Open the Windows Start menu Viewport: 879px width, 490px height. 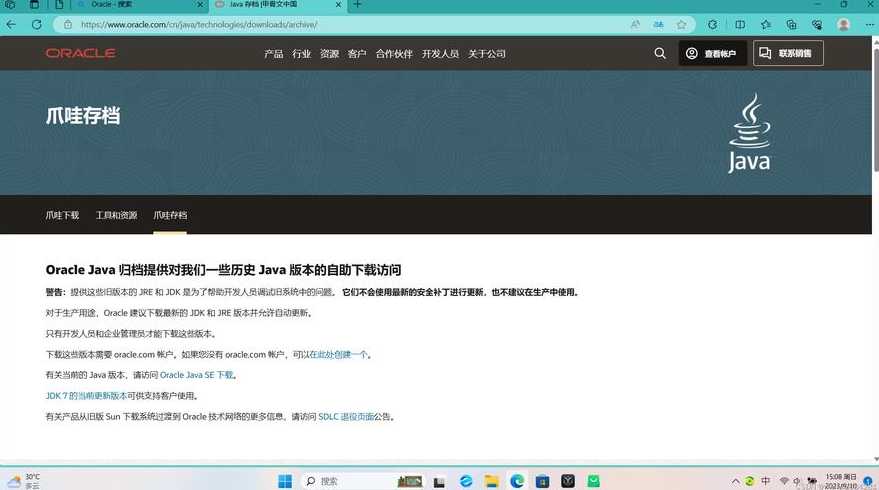(285, 481)
